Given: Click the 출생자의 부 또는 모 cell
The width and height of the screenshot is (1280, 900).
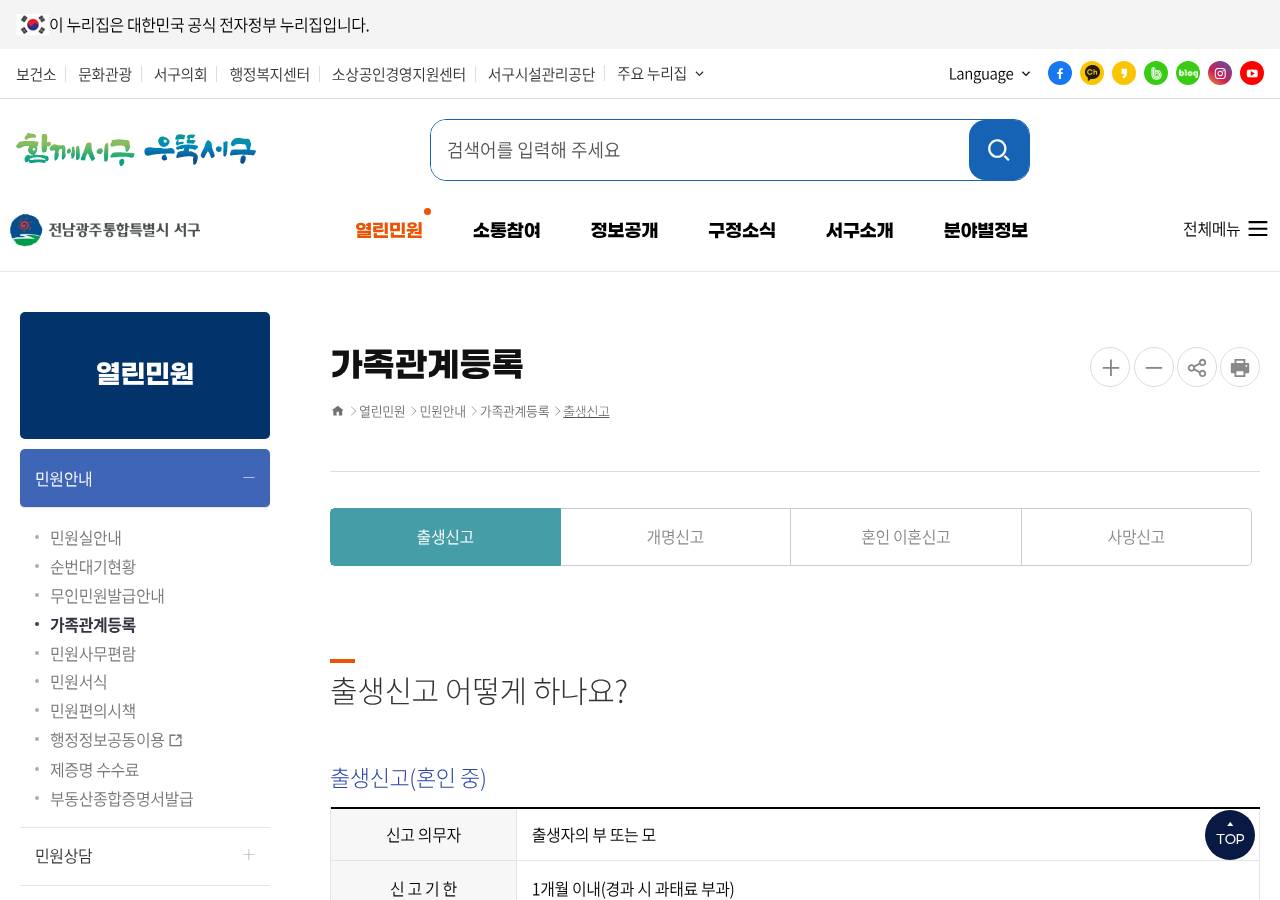Looking at the screenshot, I should coord(888,834).
